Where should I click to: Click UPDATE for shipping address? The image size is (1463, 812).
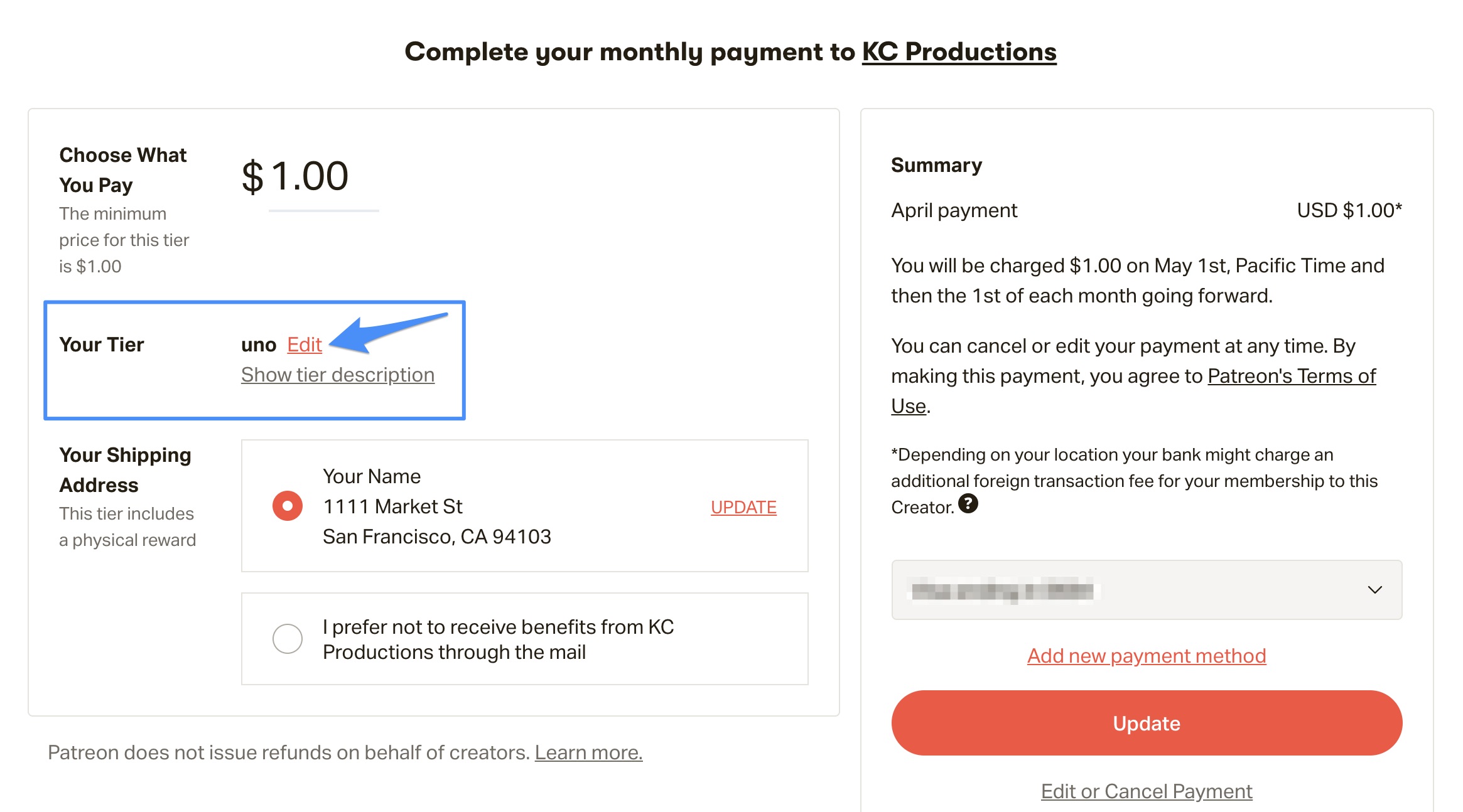click(x=743, y=507)
